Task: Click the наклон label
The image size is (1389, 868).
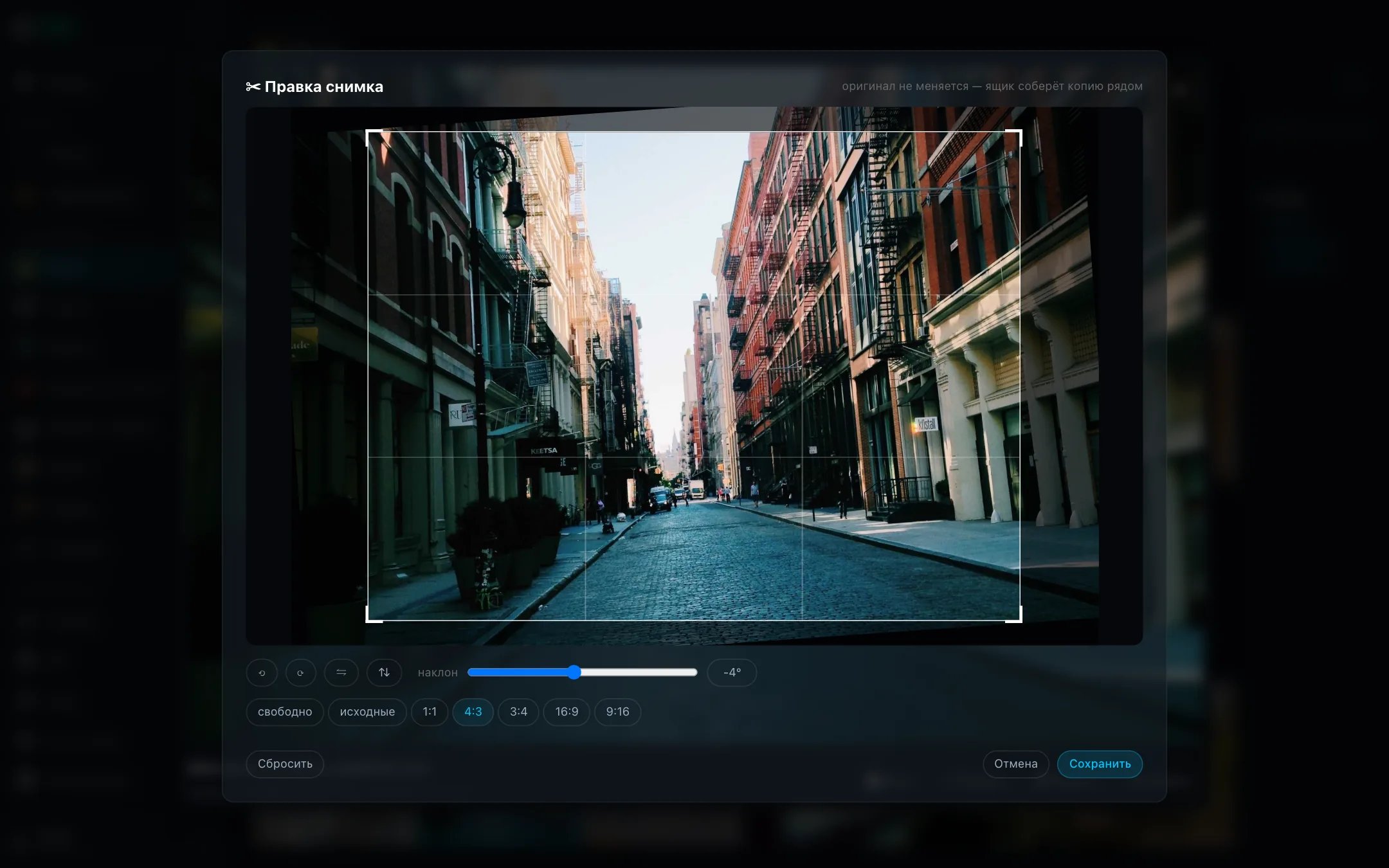Action: 438,673
